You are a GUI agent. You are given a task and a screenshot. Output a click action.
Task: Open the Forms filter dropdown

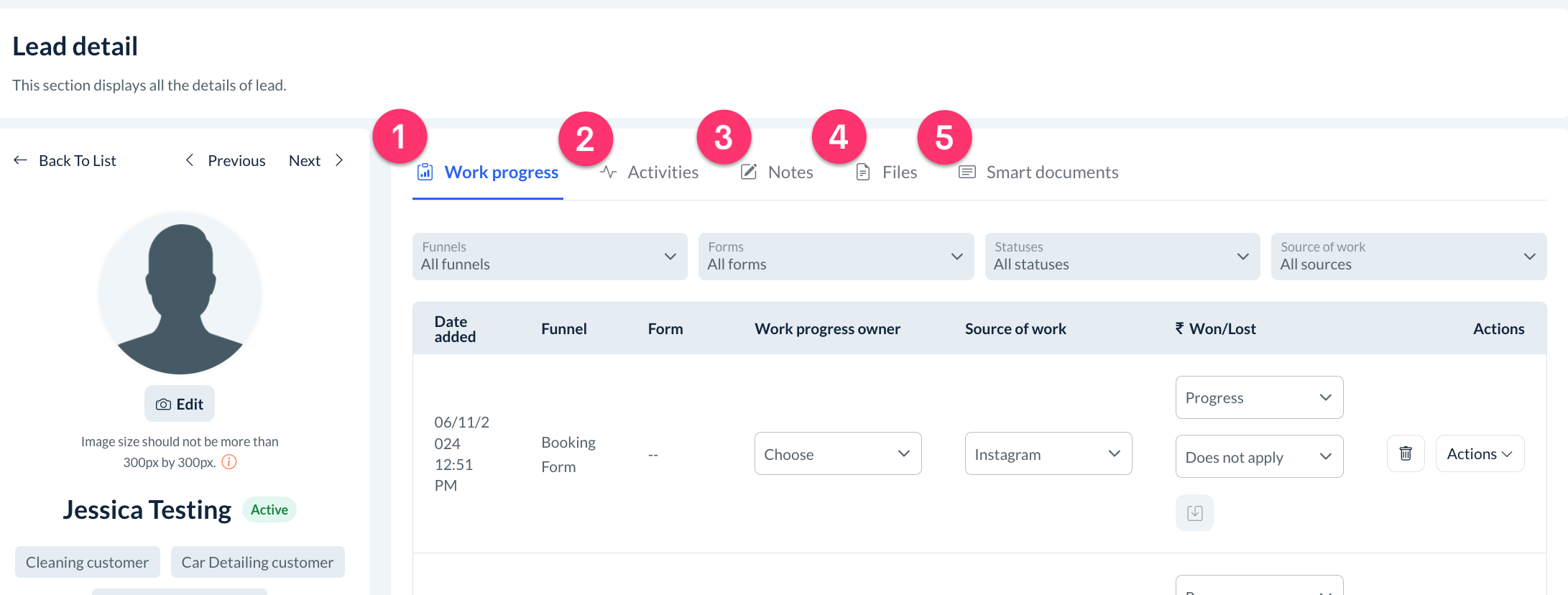point(835,257)
